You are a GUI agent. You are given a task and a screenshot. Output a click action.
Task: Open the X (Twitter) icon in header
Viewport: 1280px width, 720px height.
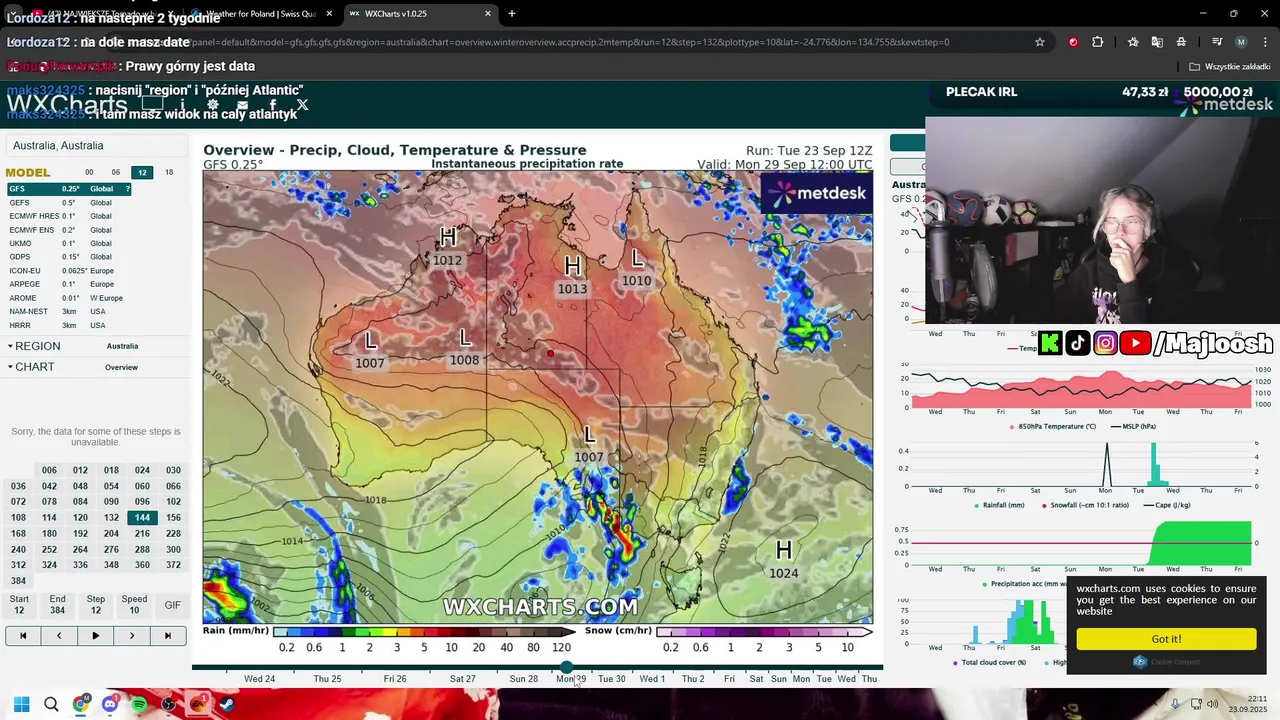pos(302,105)
